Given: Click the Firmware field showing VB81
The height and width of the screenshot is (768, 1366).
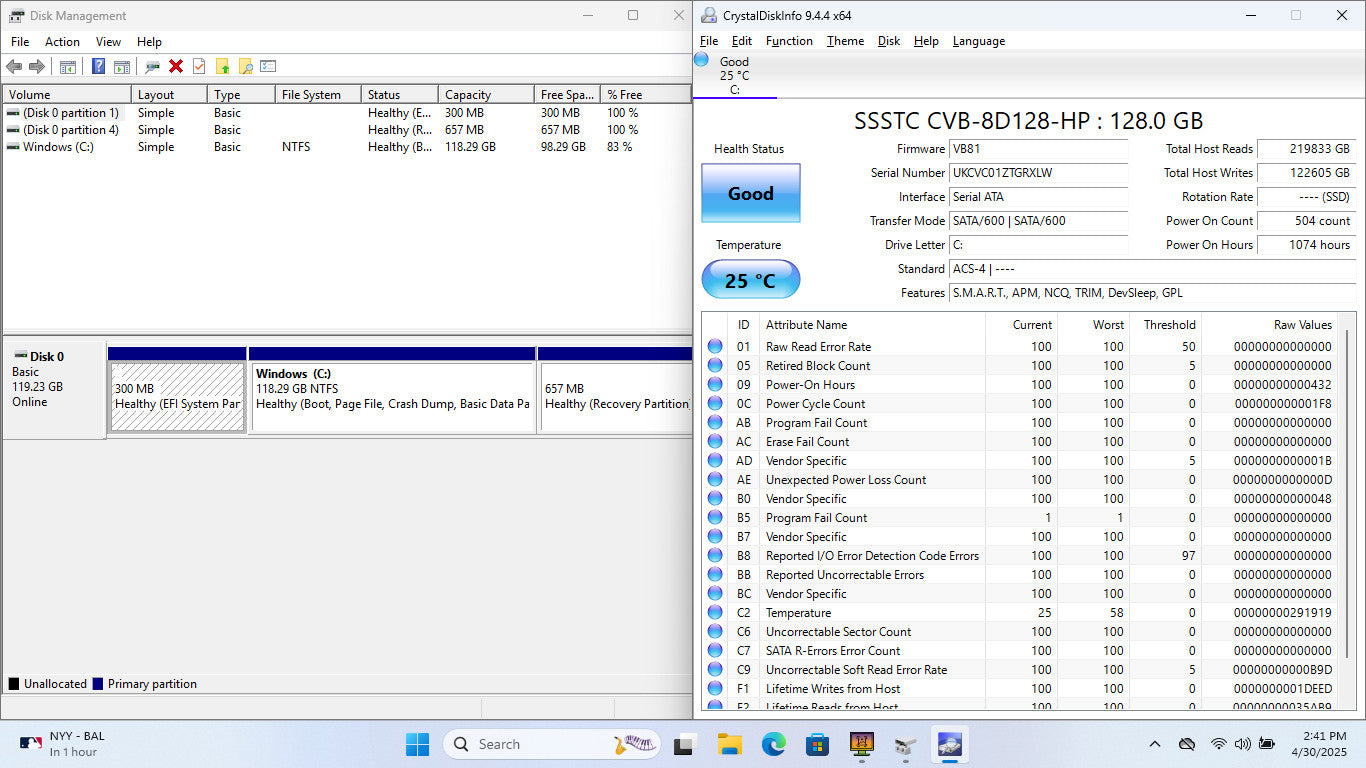Looking at the screenshot, I should [x=1038, y=149].
